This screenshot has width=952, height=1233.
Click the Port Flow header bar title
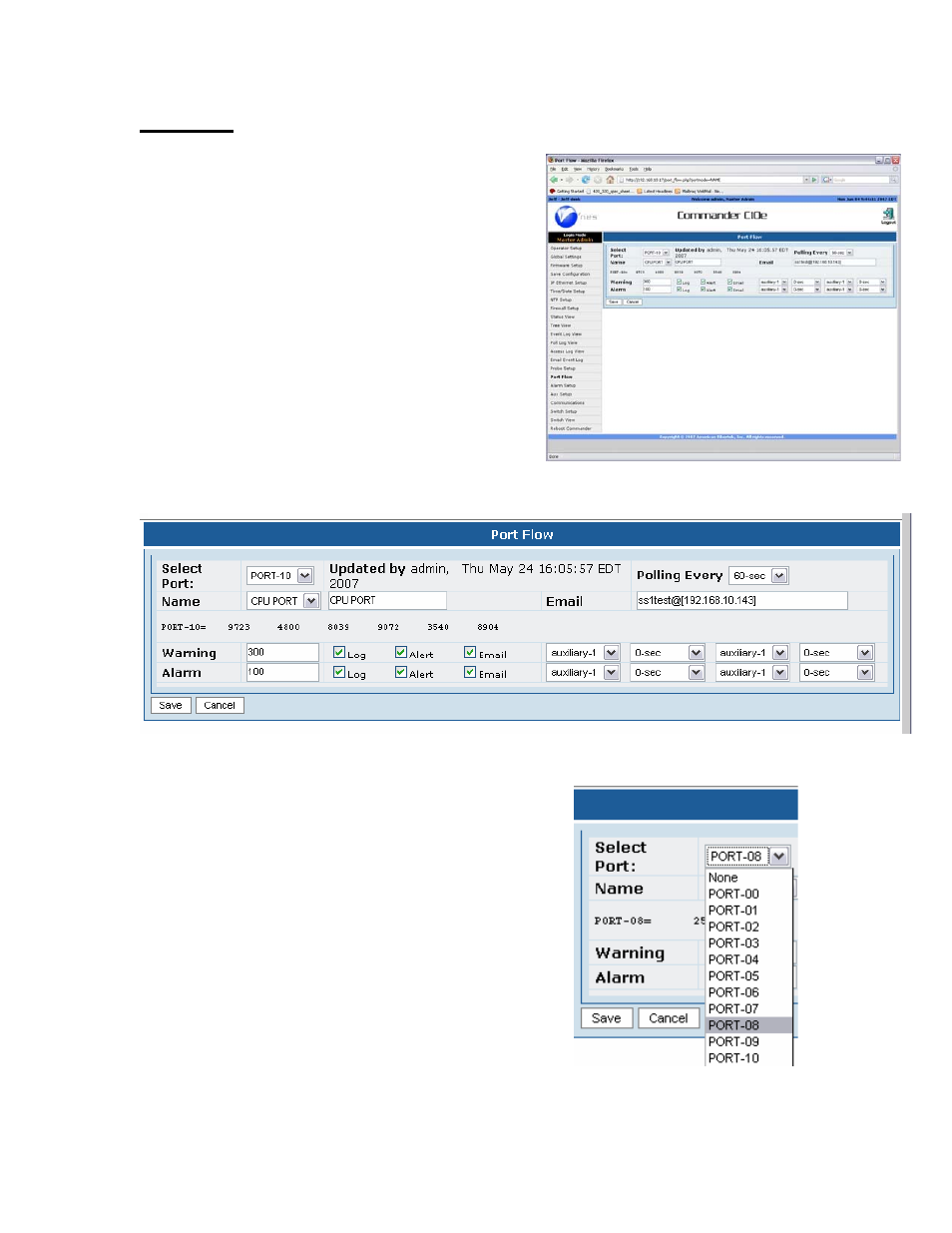522,534
